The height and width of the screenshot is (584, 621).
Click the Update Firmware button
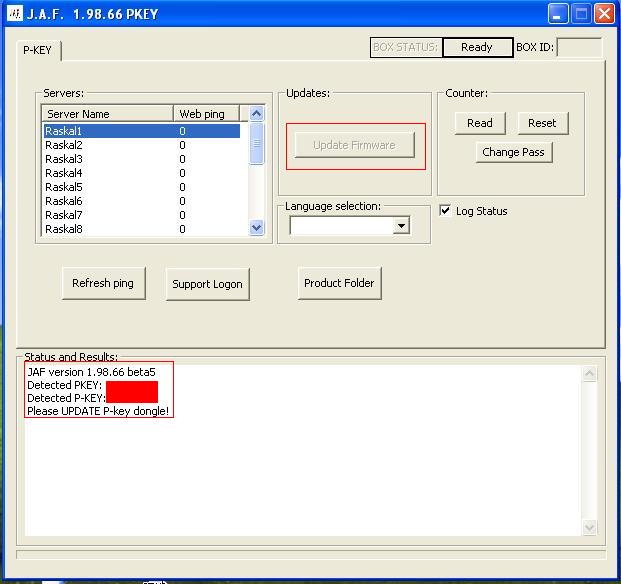355,145
